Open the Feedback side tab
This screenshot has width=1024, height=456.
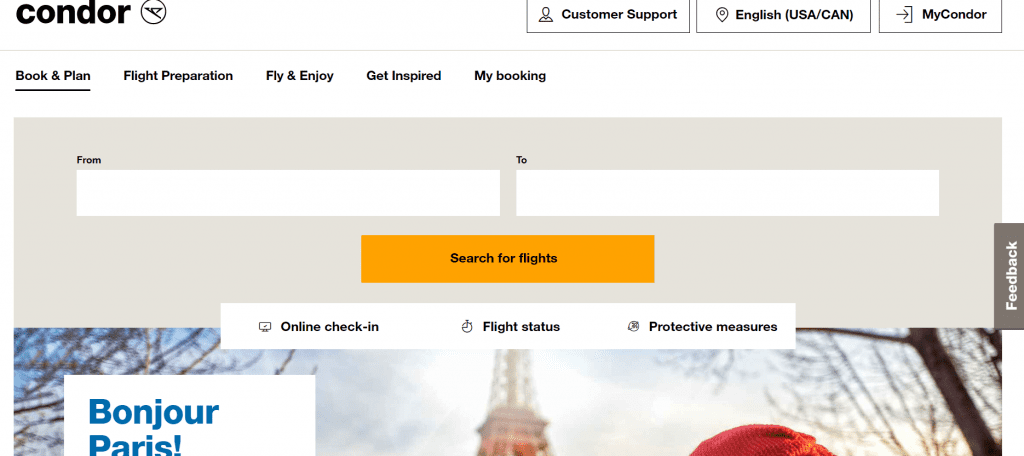coord(1010,275)
